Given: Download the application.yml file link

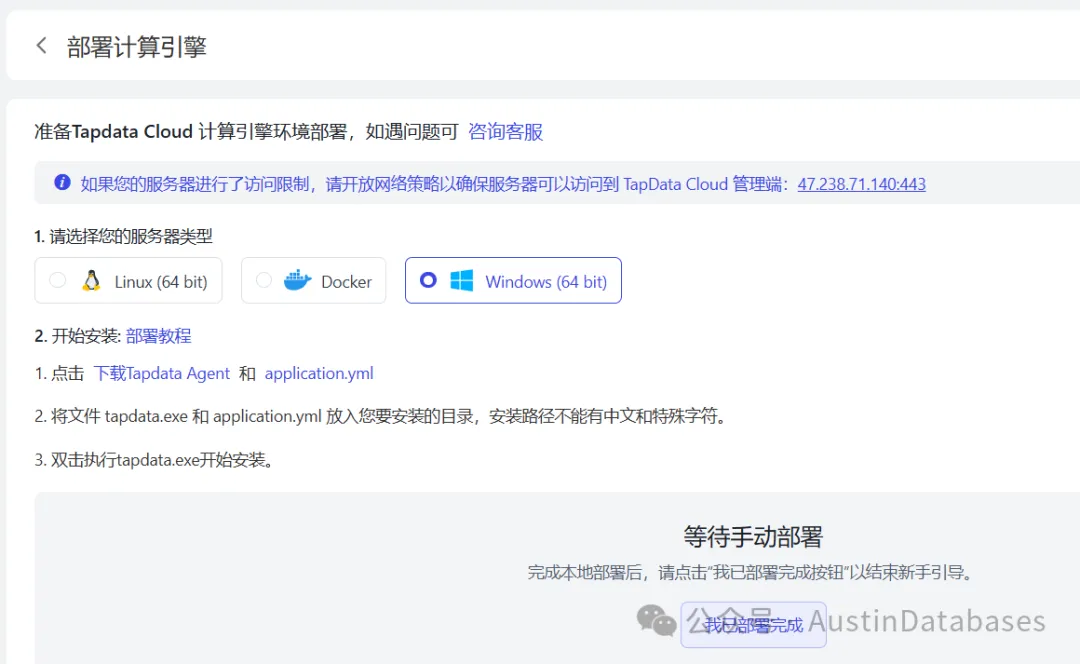Looking at the screenshot, I should [319, 373].
